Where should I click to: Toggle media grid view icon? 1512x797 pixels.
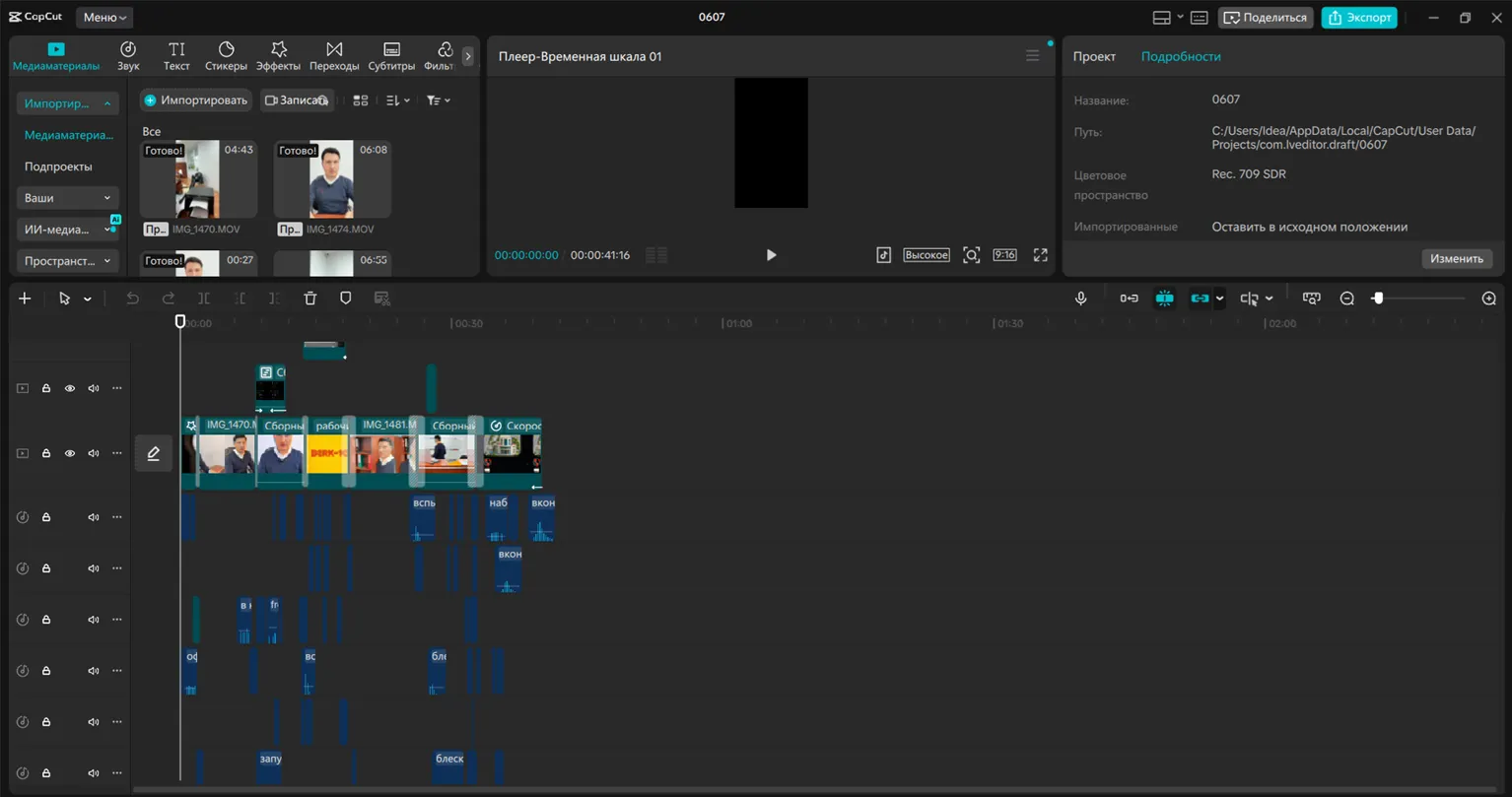361,100
